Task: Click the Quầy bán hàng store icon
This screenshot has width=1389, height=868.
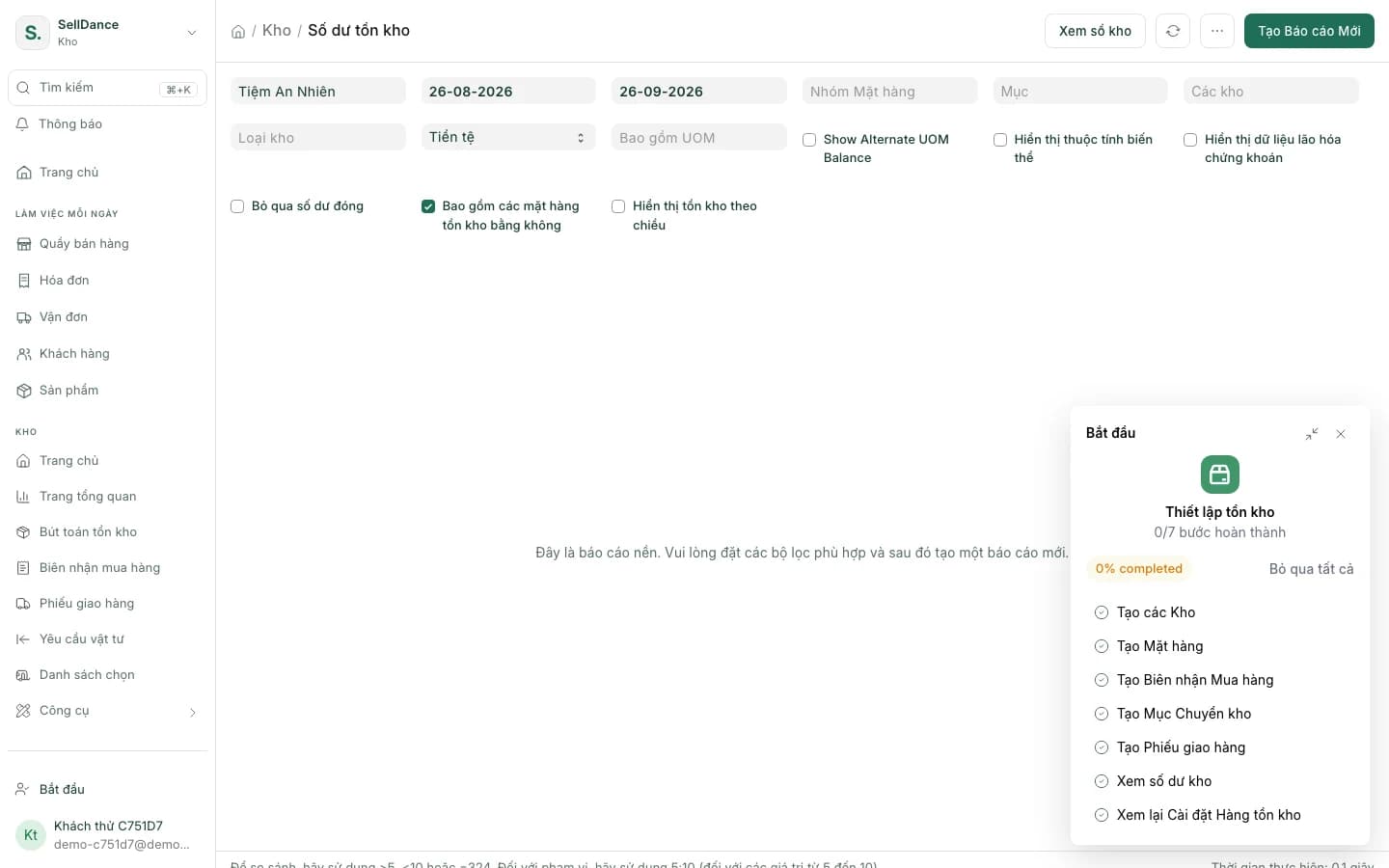Action: pyautogui.click(x=24, y=244)
